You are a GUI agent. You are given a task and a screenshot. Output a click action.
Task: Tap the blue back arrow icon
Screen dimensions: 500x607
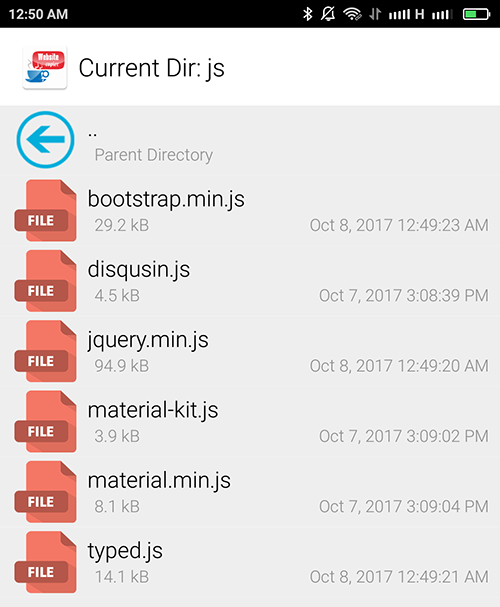pyautogui.click(x=45, y=140)
